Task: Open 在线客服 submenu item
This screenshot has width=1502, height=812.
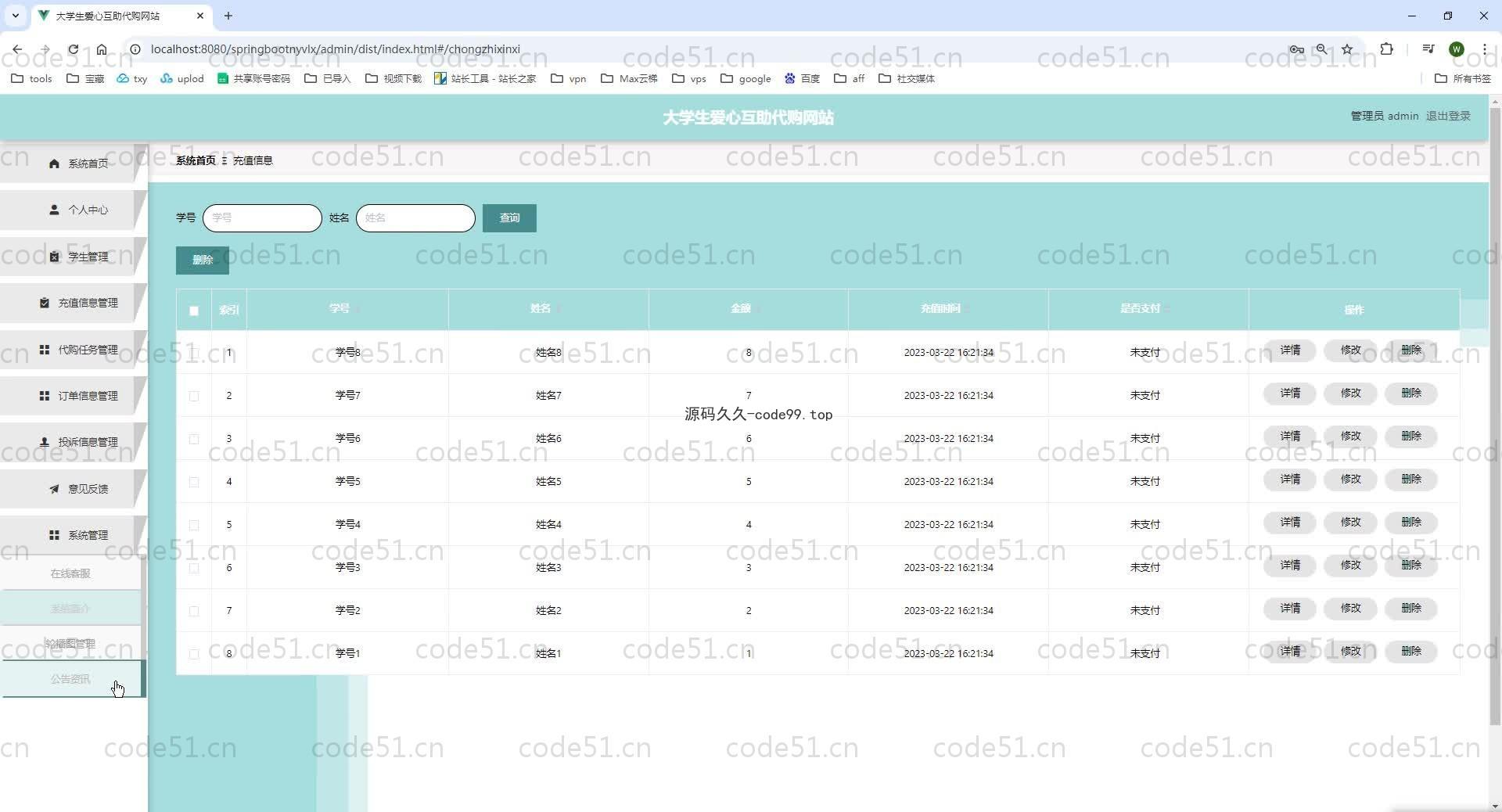Action: [70, 573]
